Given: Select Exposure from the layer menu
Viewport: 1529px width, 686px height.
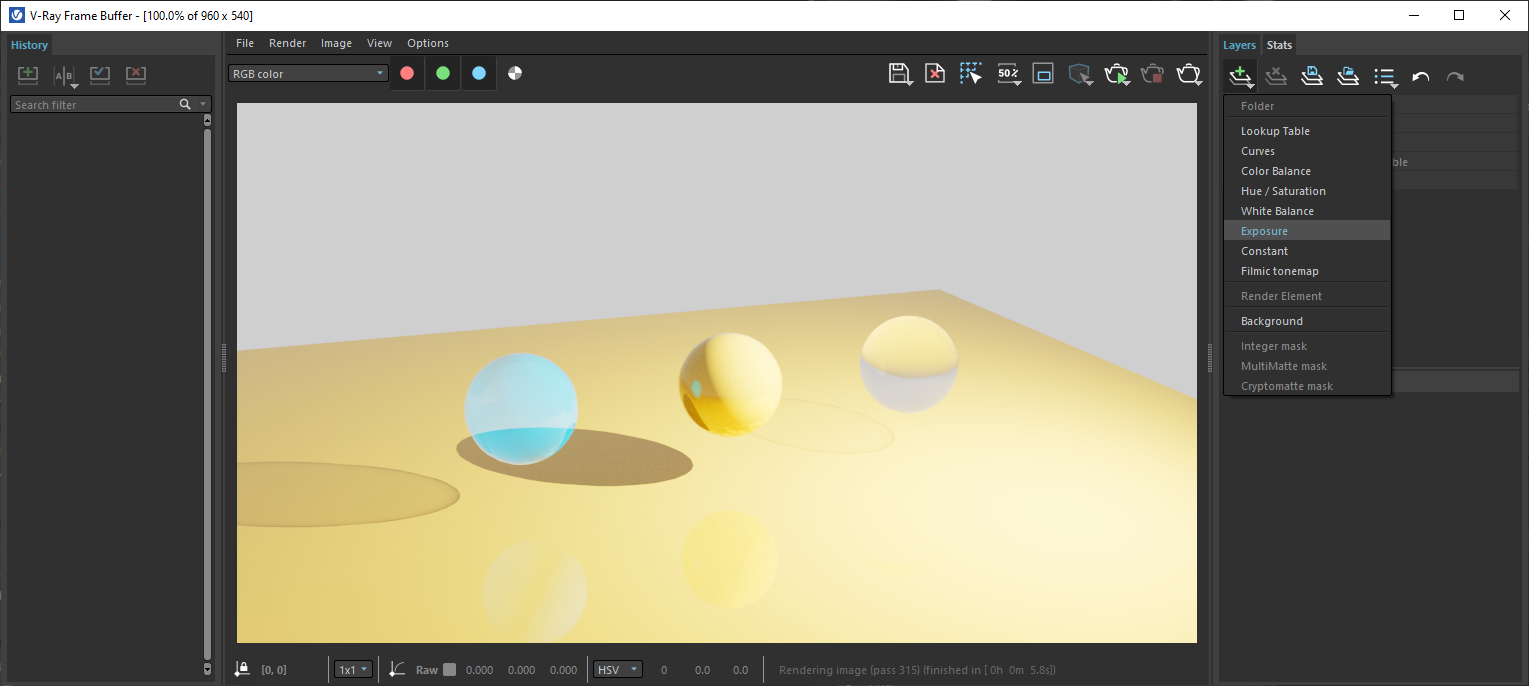Looking at the screenshot, I should pyautogui.click(x=1264, y=231).
